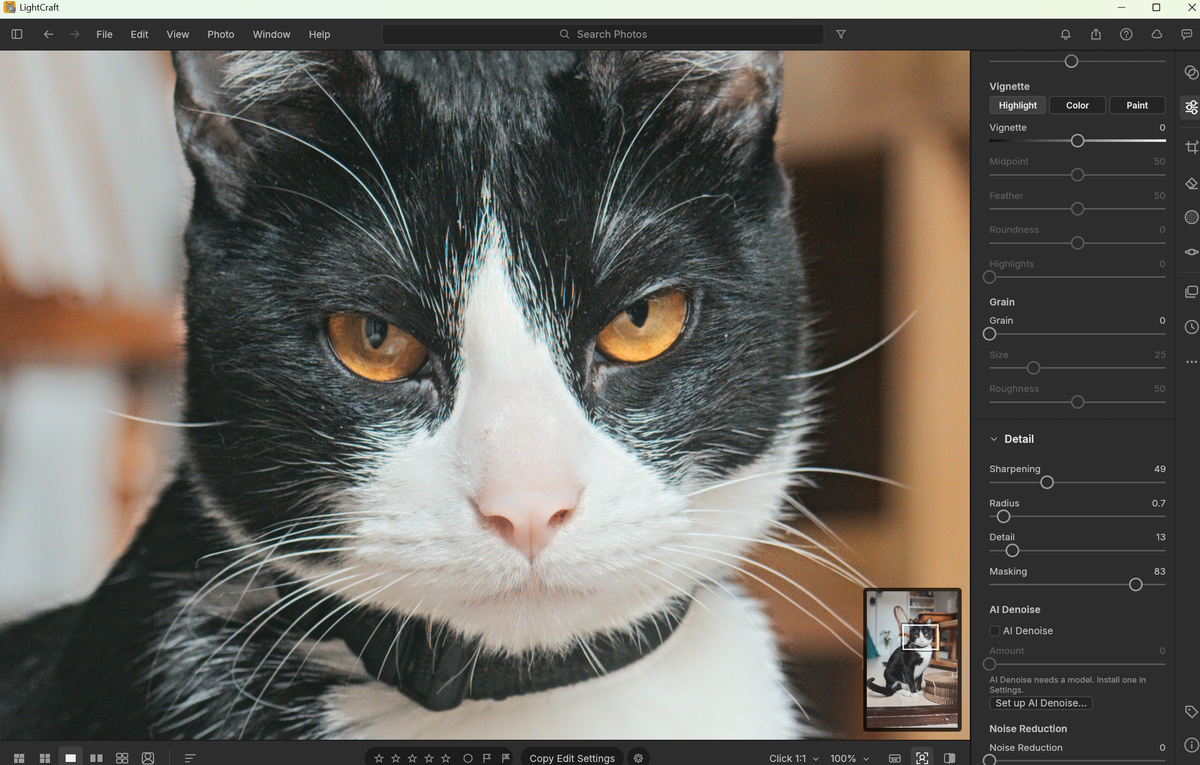Show more tools via the ellipsis
Image resolution: width=1200 pixels, height=765 pixels.
1191,362
